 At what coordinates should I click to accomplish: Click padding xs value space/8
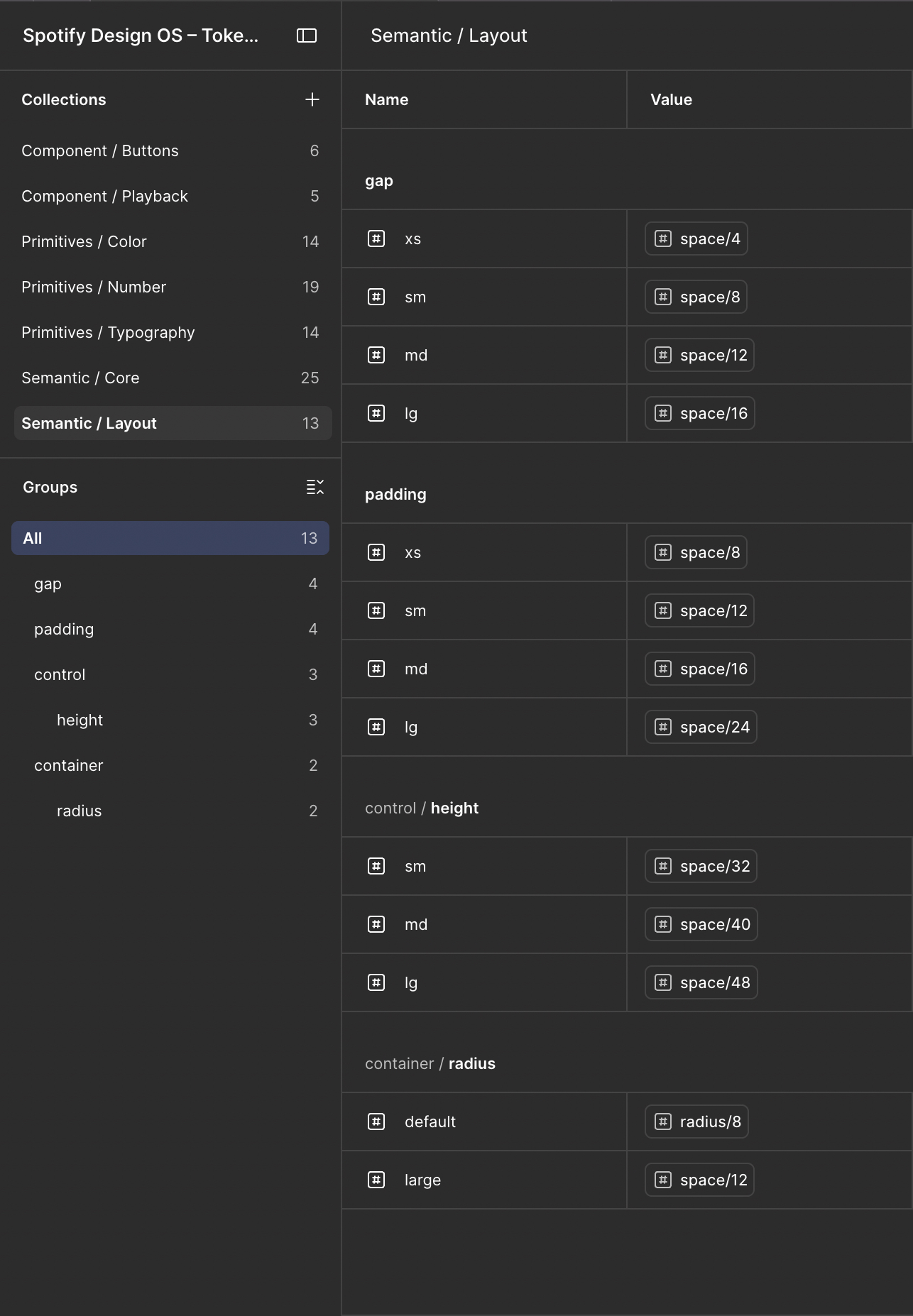coord(696,552)
